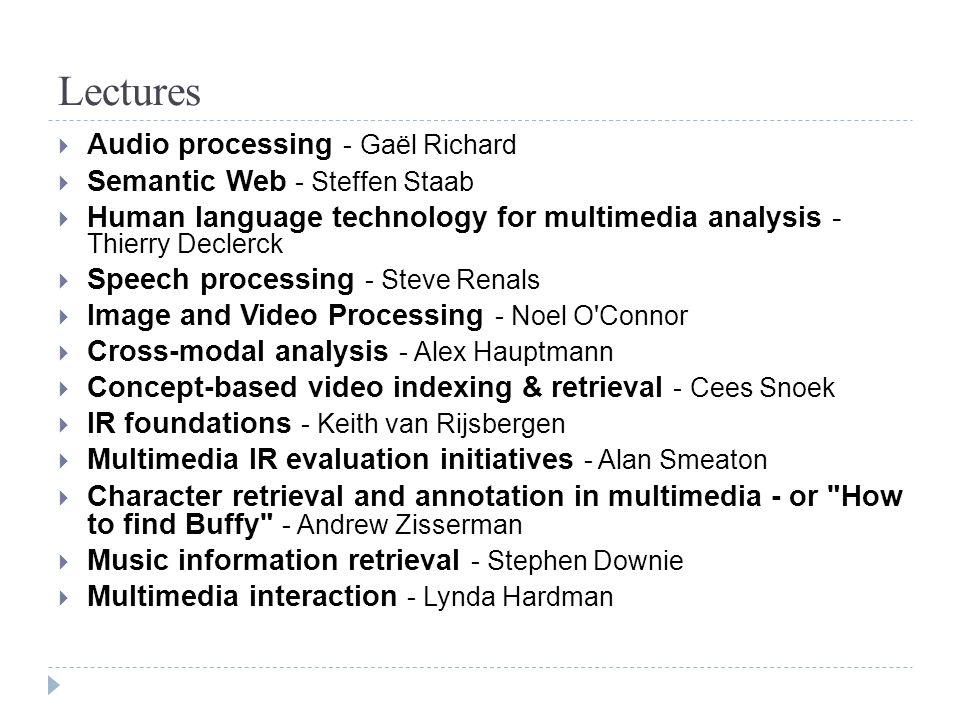Select the Multimedia IR evaluation initiatives title
The height and width of the screenshot is (720, 960).
(330, 460)
